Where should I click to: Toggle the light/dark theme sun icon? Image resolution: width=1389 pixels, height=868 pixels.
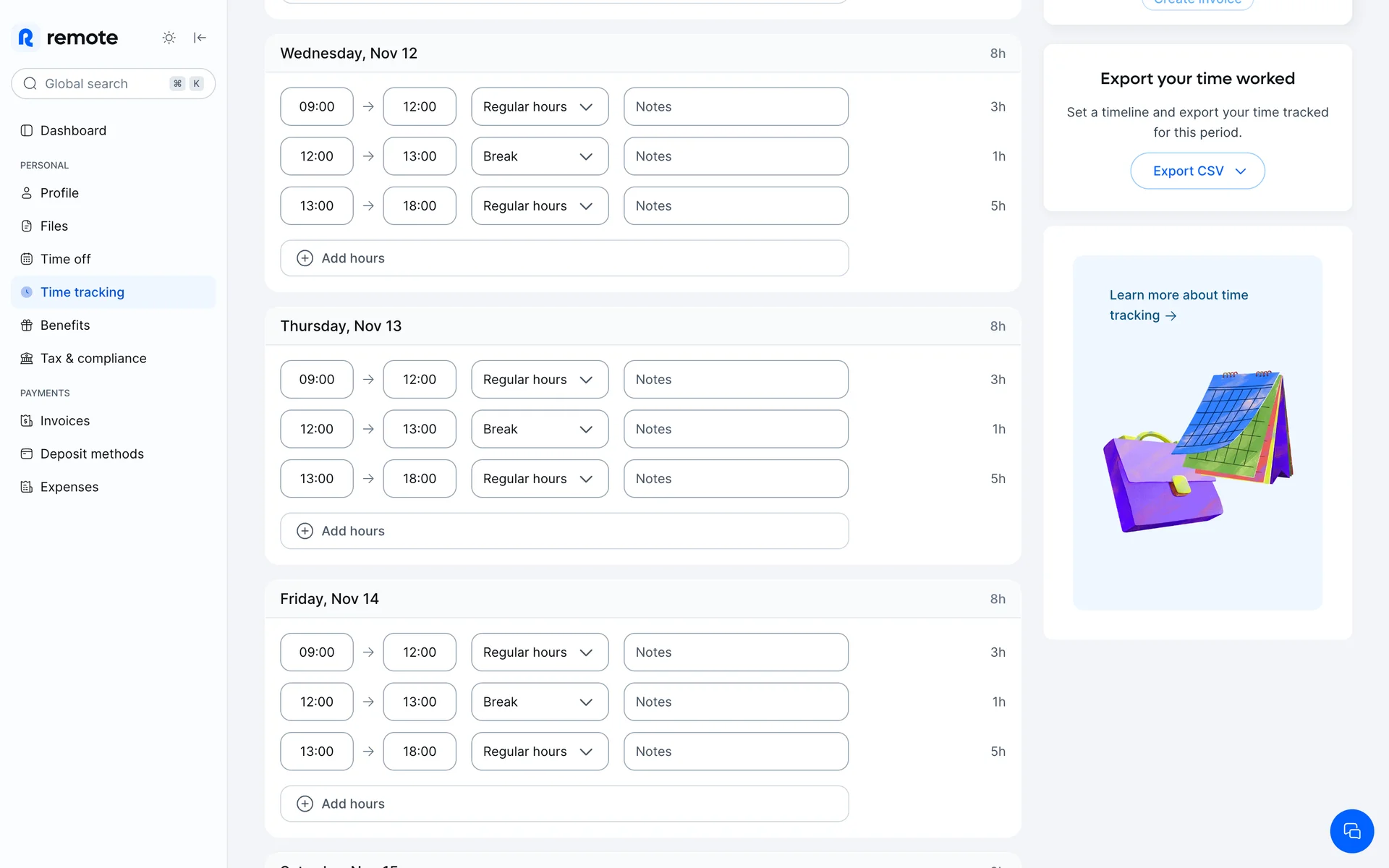tap(169, 38)
